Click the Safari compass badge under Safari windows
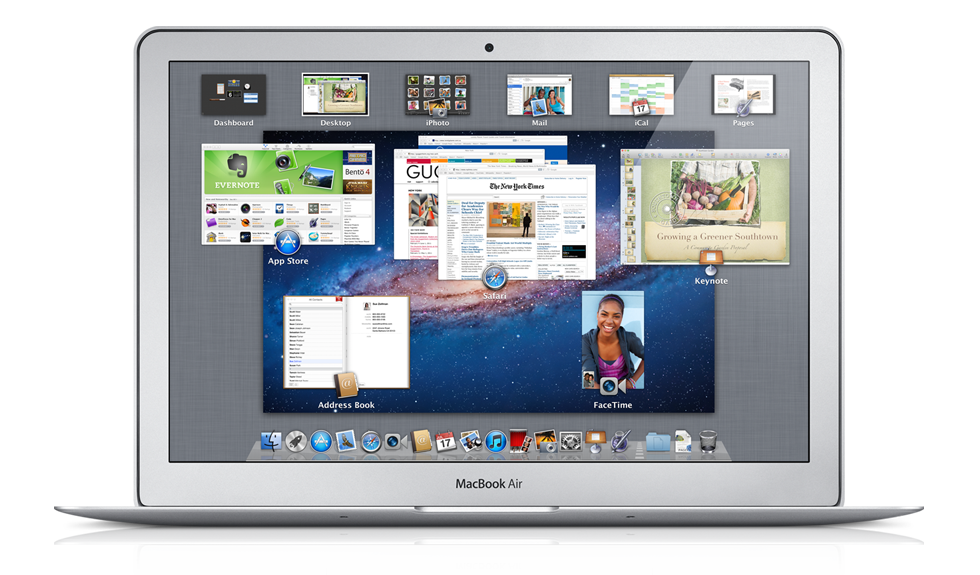The height and width of the screenshot is (575, 980). (494, 277)
